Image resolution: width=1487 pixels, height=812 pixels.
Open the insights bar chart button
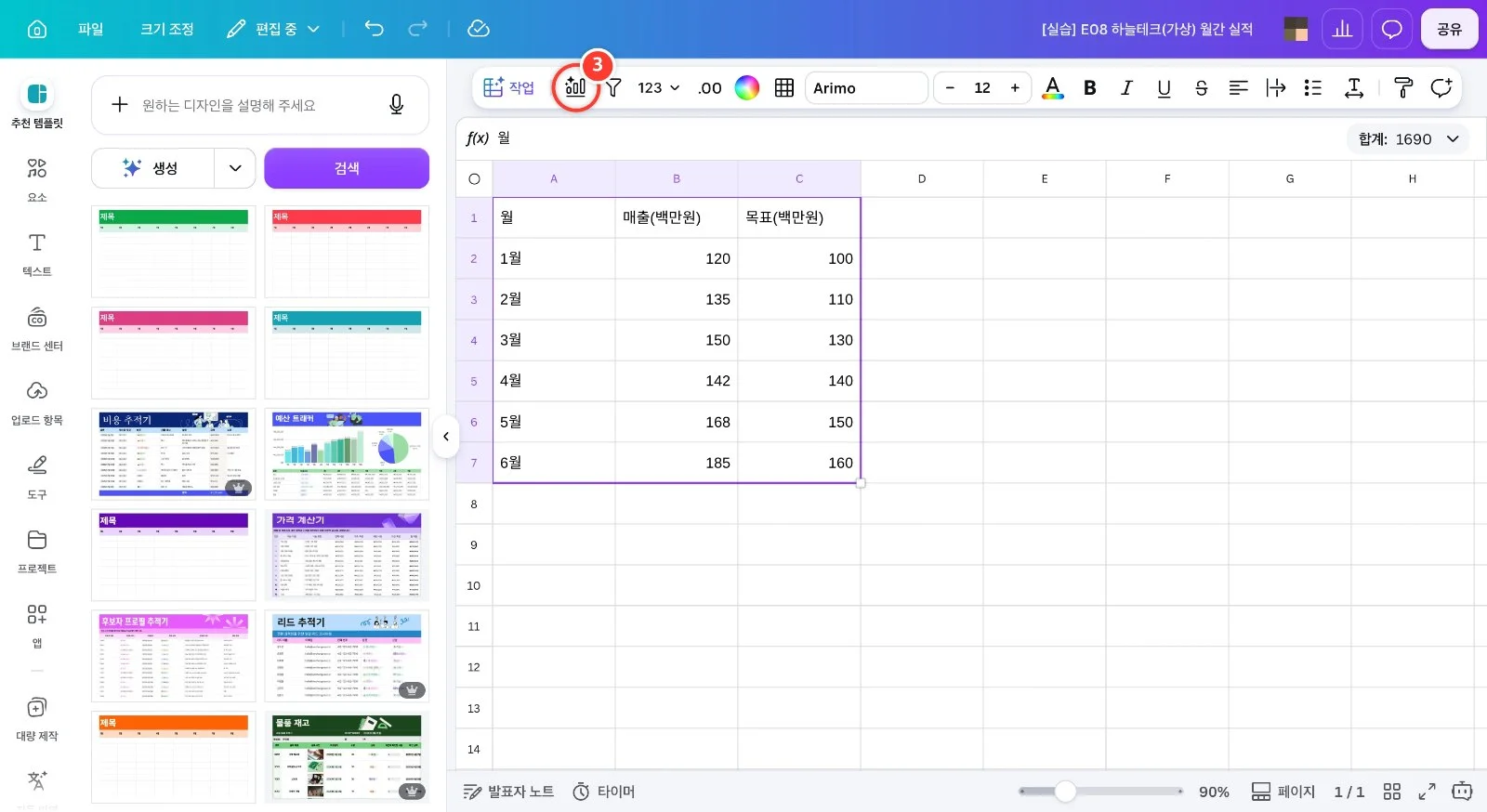point(1342,29)
